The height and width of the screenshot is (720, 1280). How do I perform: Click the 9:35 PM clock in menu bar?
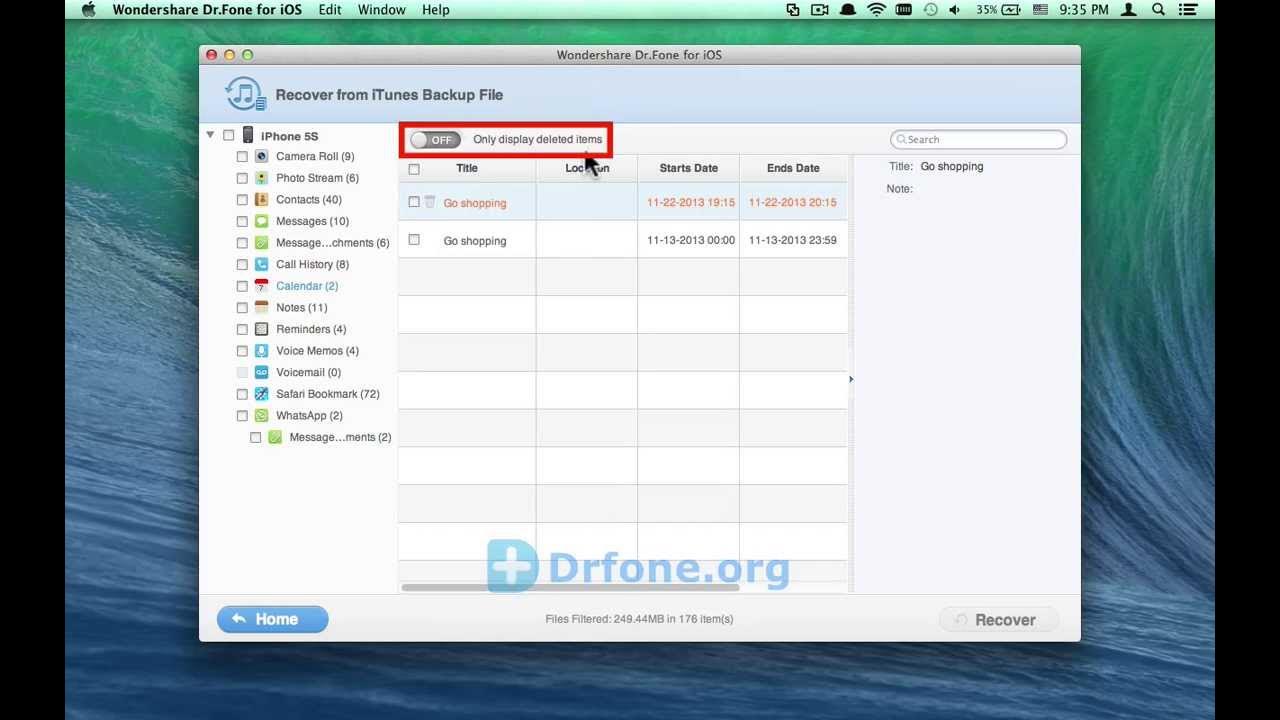[x=1083, y=10]
